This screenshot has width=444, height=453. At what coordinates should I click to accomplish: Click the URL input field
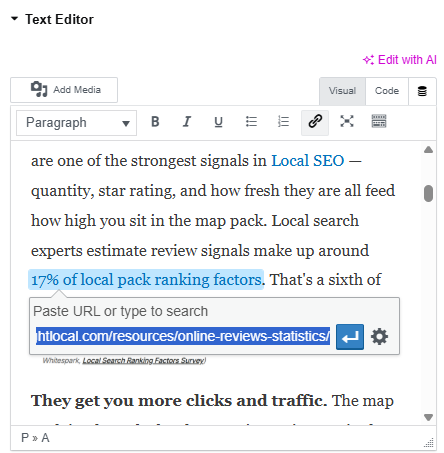(x=183, y=336)
